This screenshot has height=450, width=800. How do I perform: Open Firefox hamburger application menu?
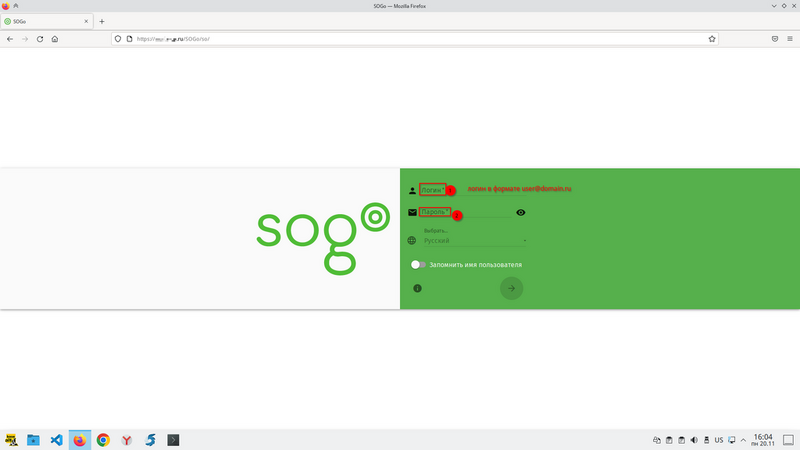tap(790, 39)
